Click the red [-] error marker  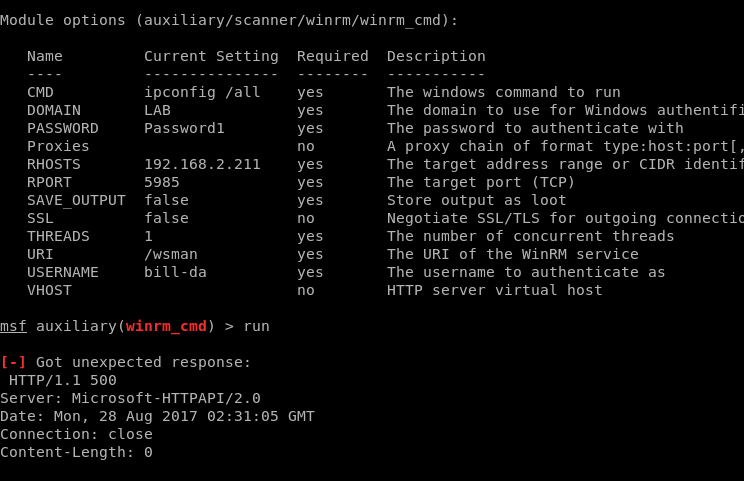(x=13, y=362)
